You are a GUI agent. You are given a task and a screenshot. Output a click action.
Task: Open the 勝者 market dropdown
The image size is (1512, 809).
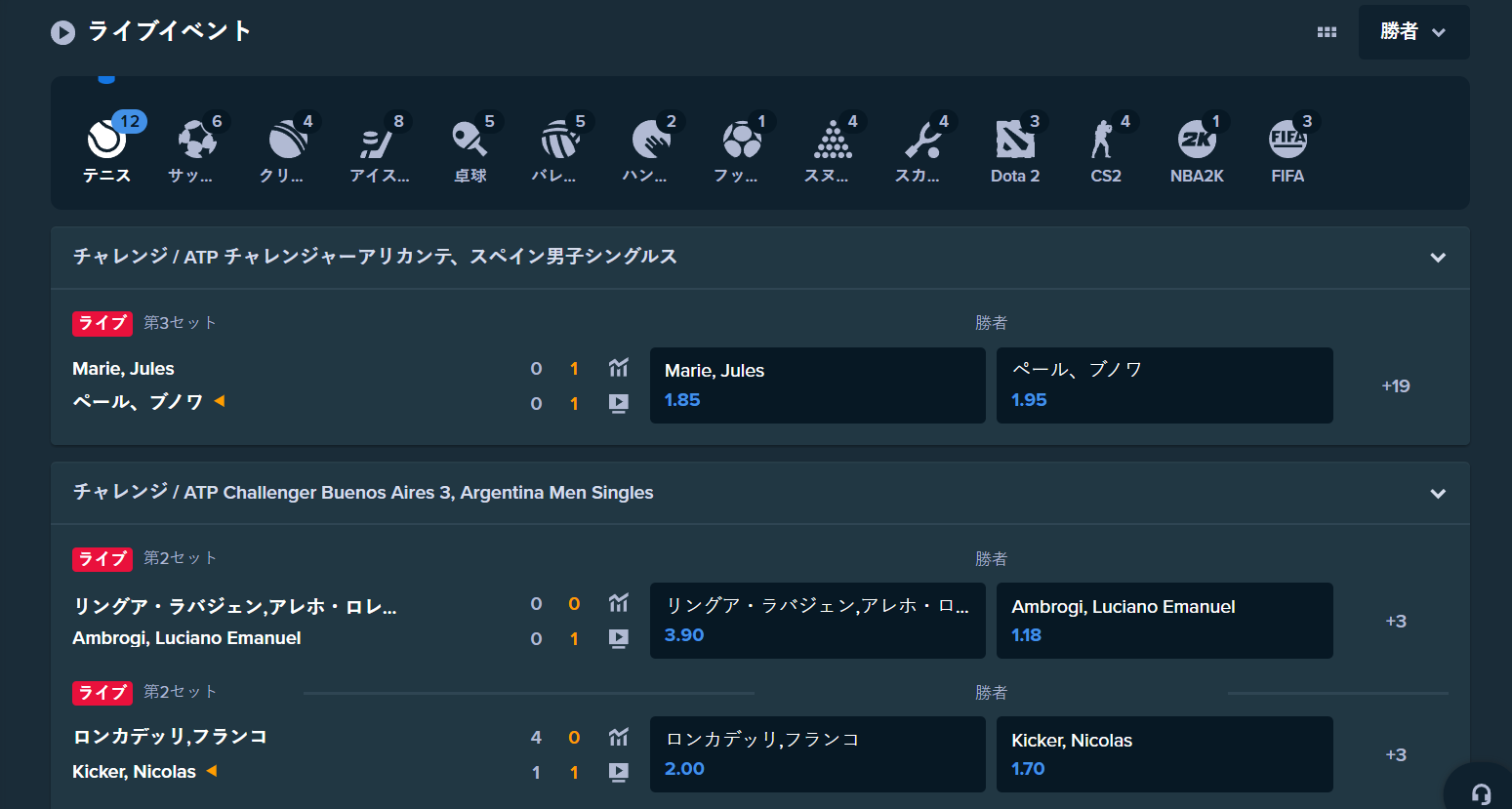click(1412, 32)
